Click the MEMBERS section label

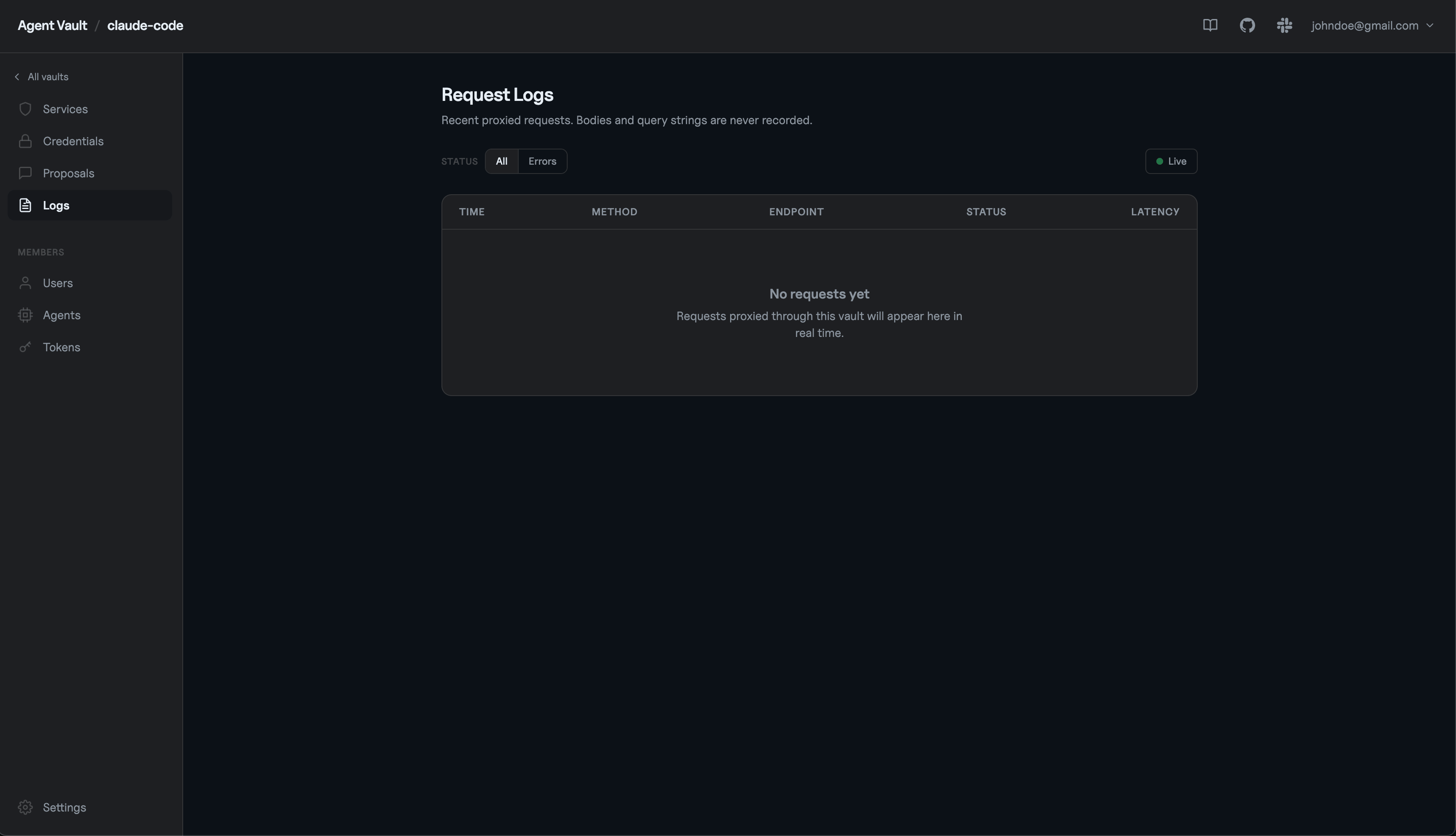41,252
